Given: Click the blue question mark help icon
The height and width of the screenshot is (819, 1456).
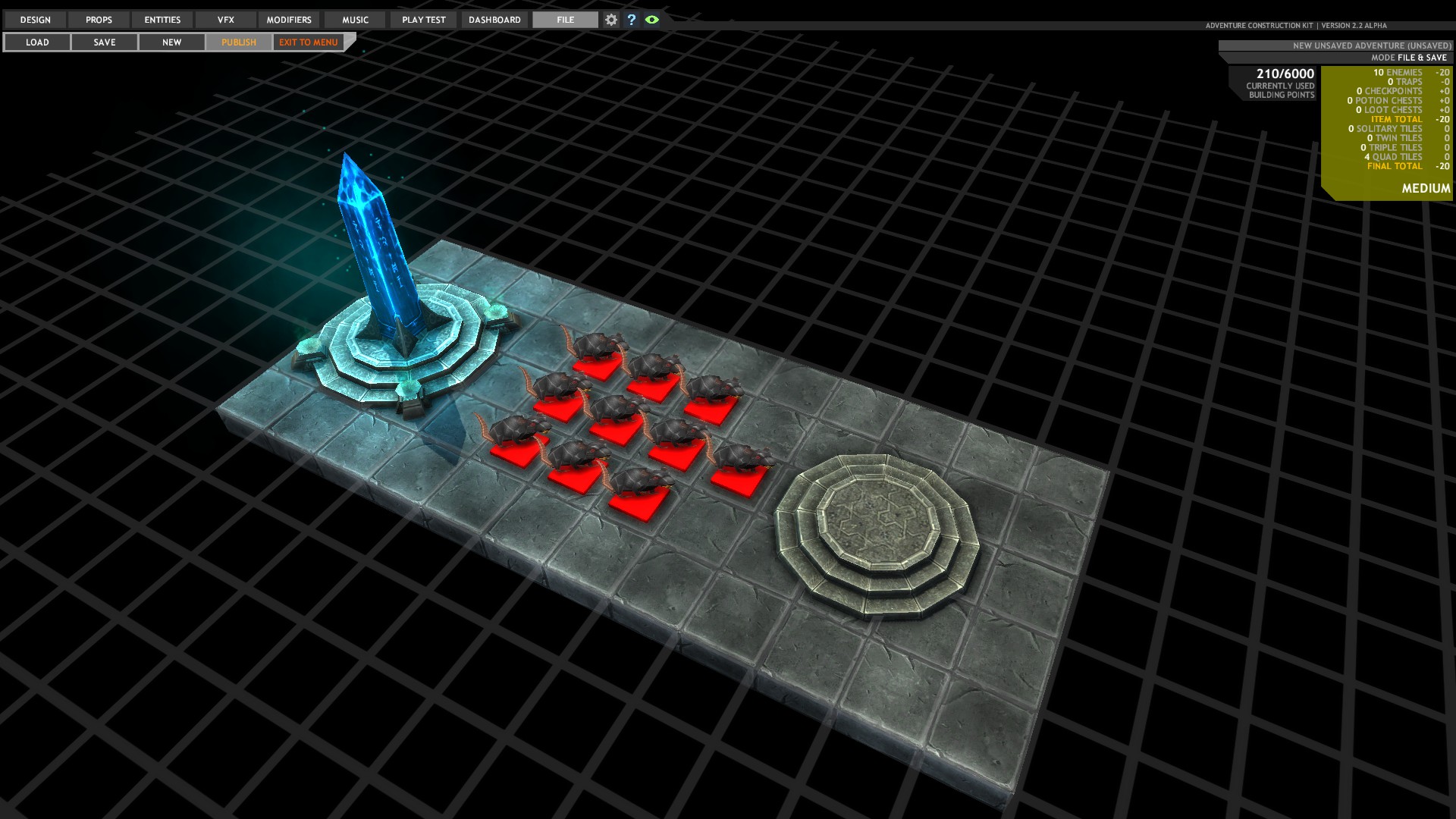Looking at the screenshot, I should coord(631,20).
